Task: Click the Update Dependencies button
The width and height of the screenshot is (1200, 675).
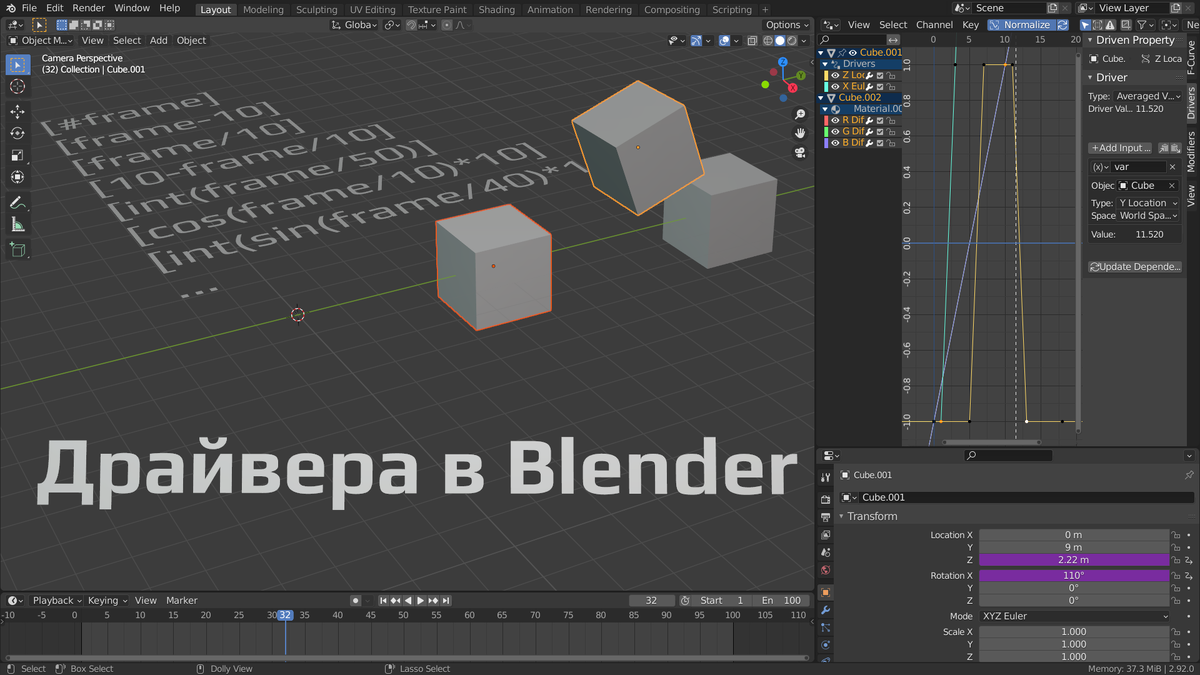Action: point(1135,267)
